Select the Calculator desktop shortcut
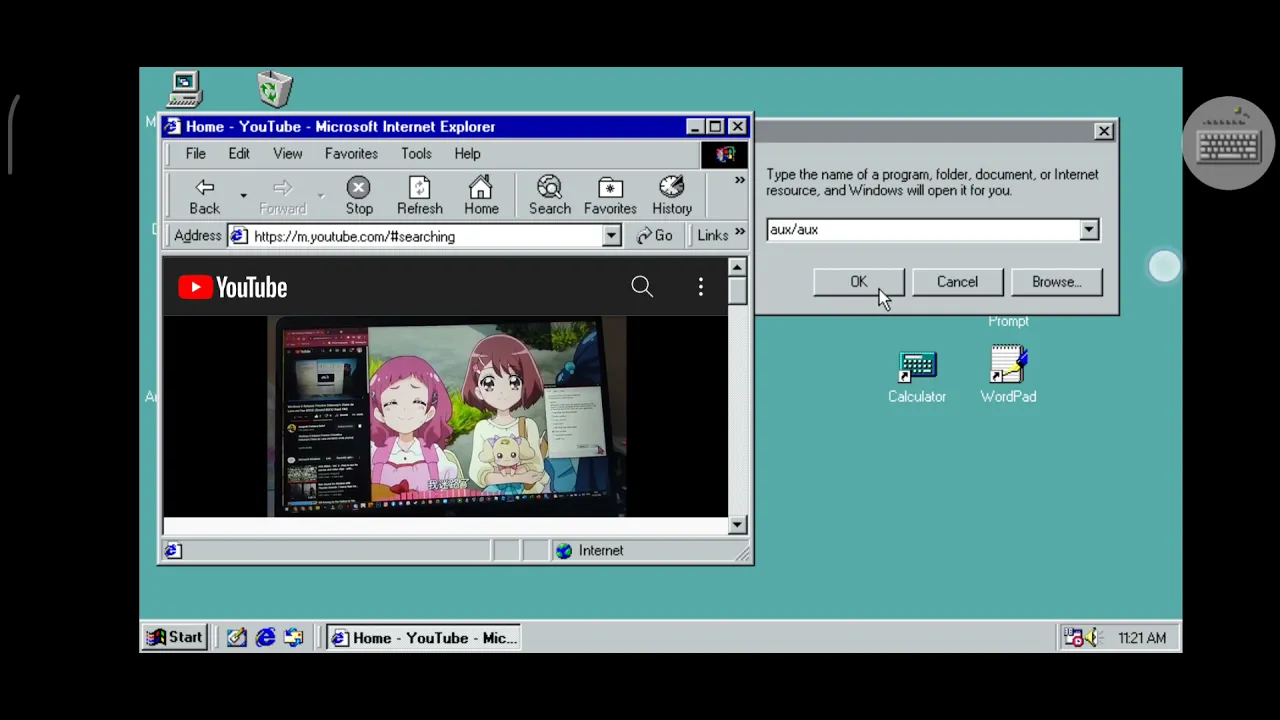 917,378
